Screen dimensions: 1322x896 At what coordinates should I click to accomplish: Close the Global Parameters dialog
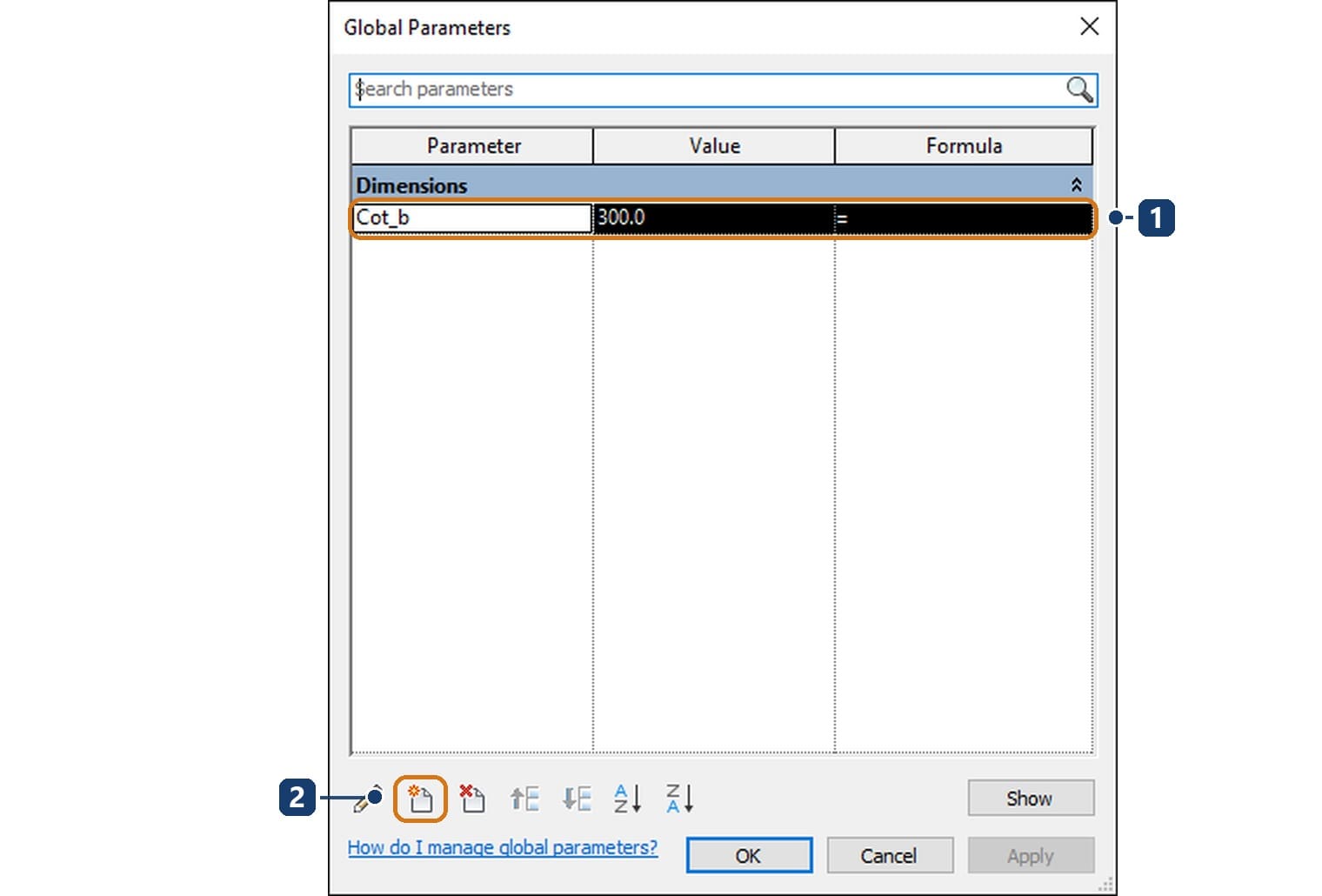[x=1089, y=27]
